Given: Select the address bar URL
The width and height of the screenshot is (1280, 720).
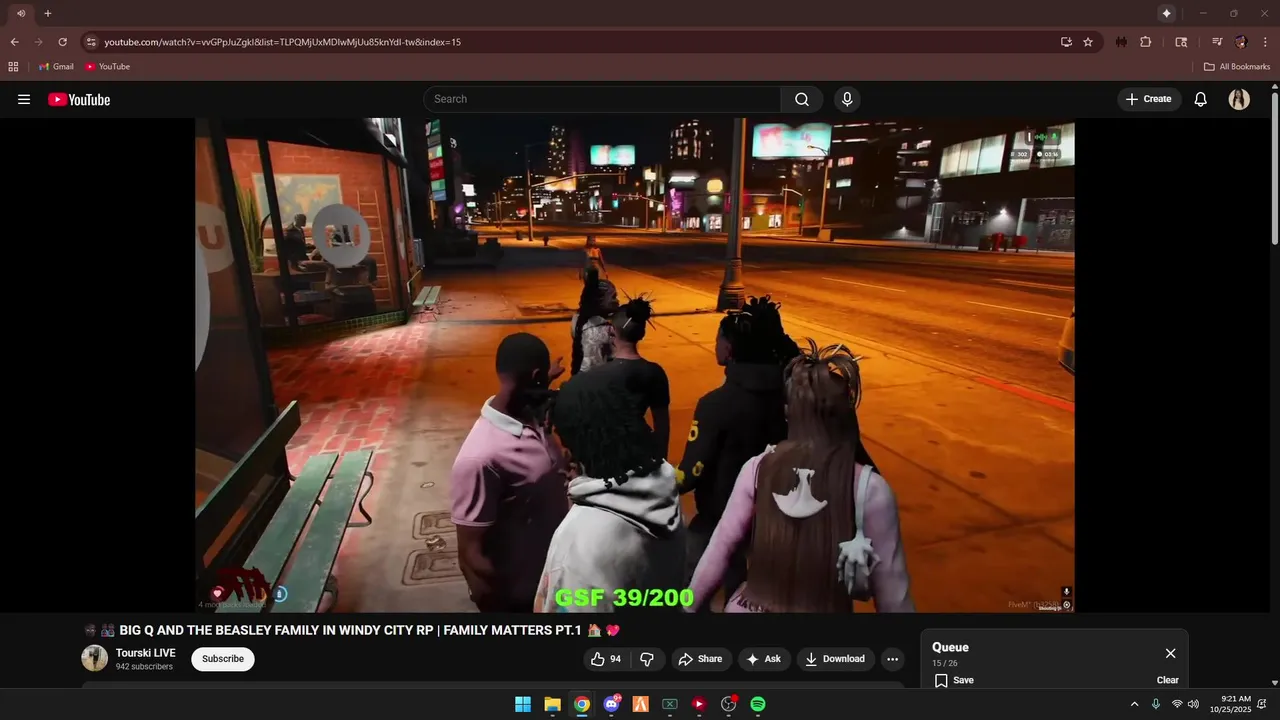Looking at the screenshot, I should point(283,42).
